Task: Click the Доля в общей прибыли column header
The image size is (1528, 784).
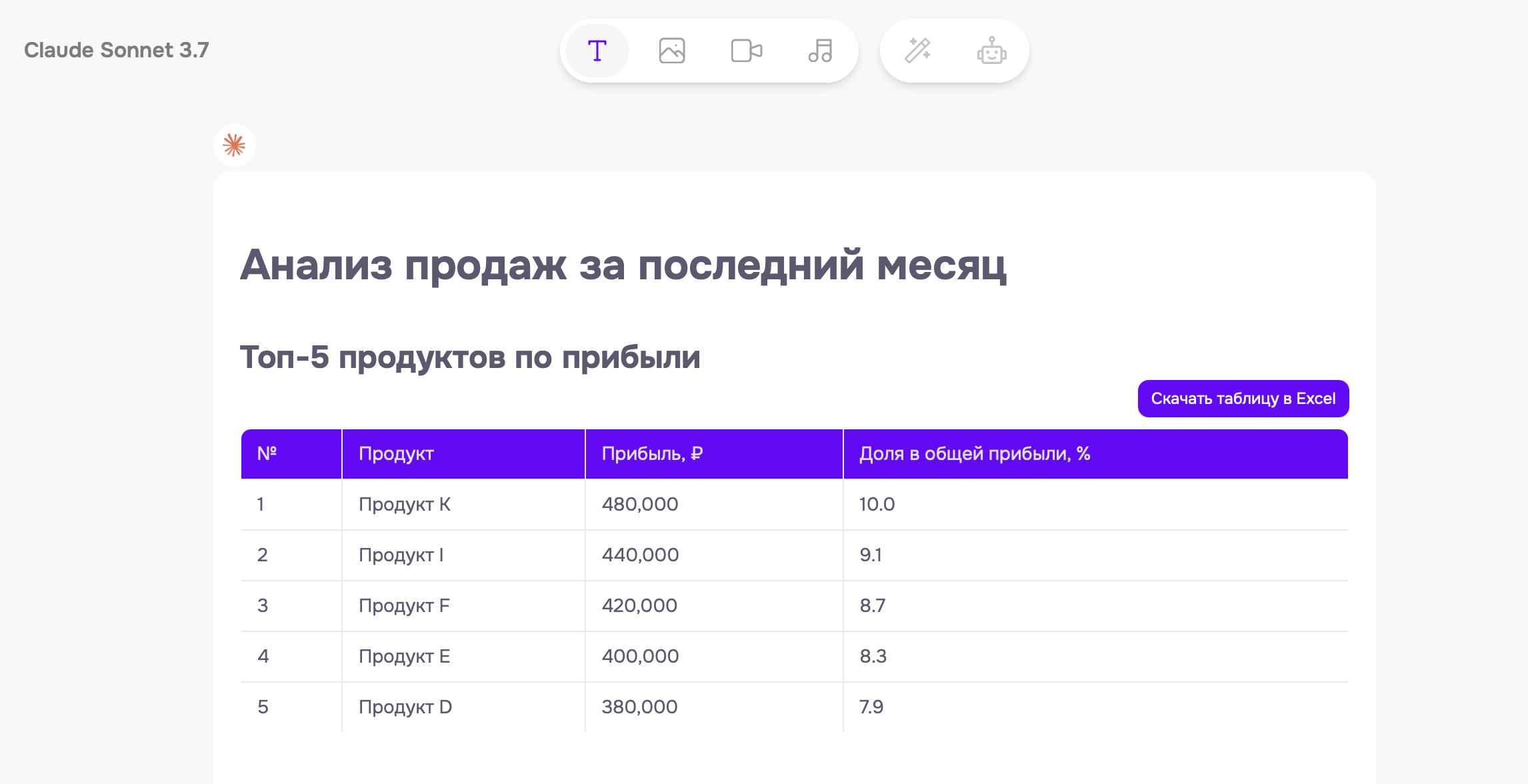Action: 974,453
